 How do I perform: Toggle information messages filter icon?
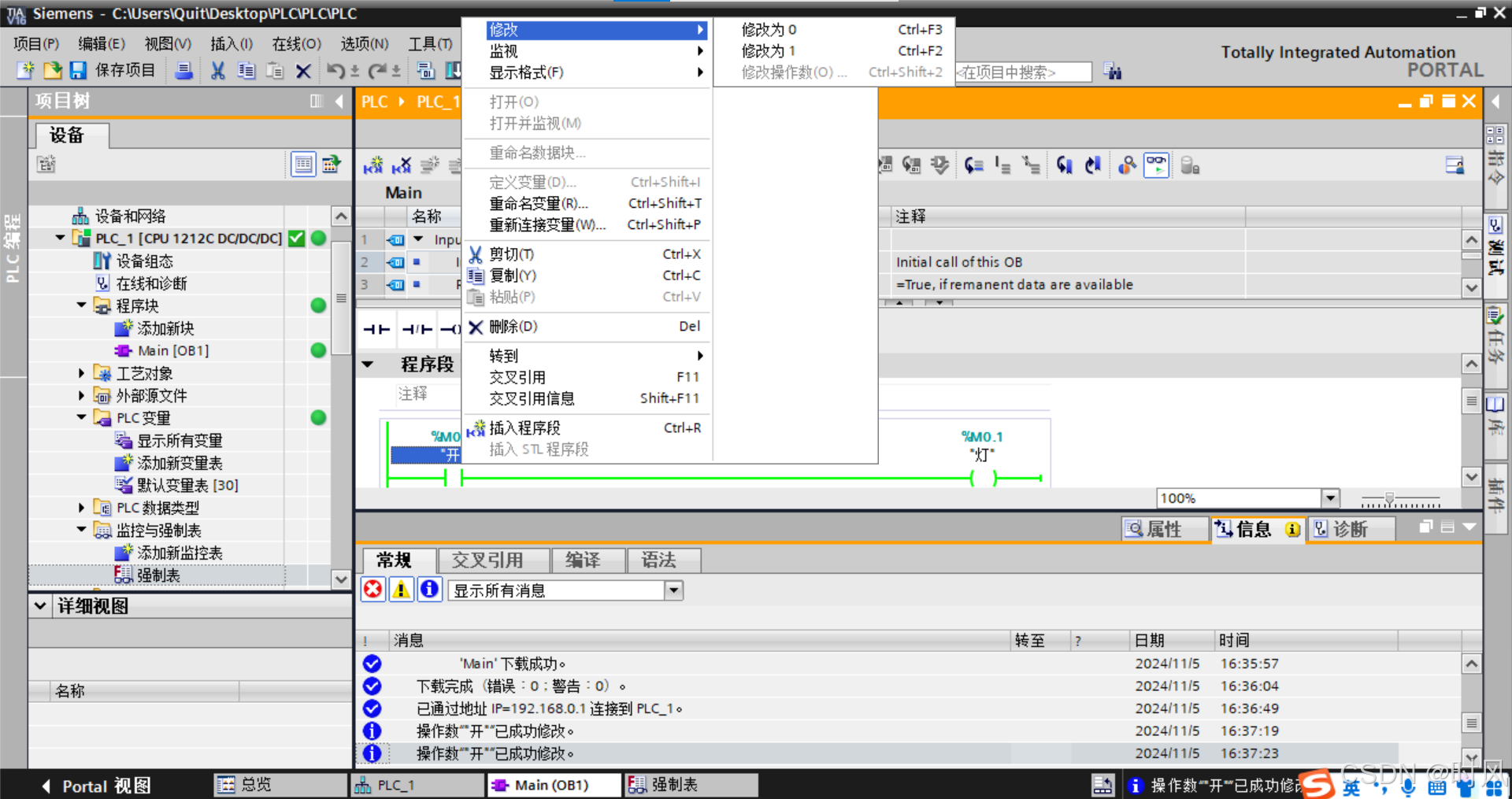tap(429, 590)
